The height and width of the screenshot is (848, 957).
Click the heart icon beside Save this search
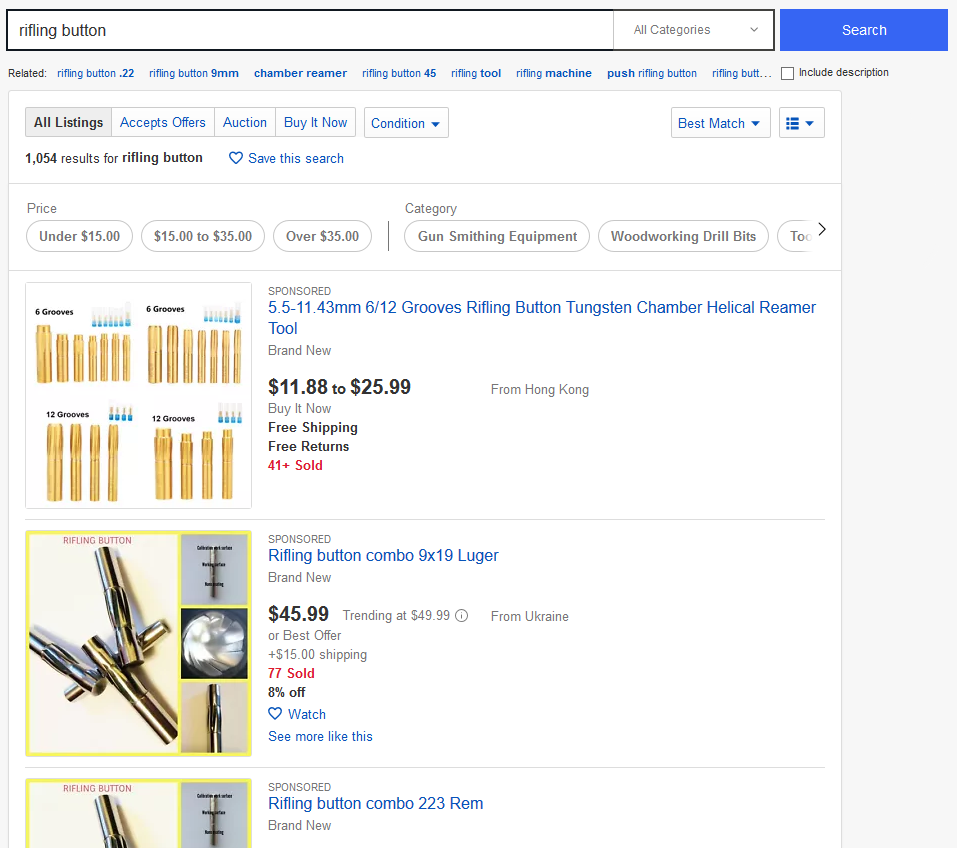[x=236, y=158]
